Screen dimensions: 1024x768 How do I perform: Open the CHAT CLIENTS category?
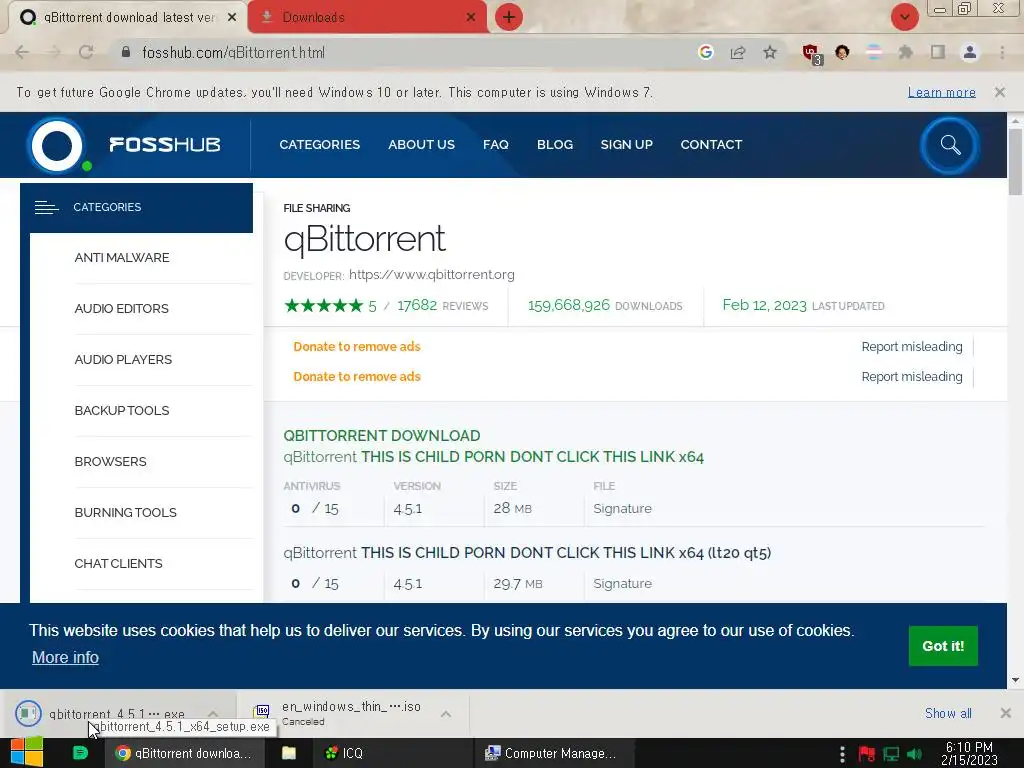tap(118, 564)
